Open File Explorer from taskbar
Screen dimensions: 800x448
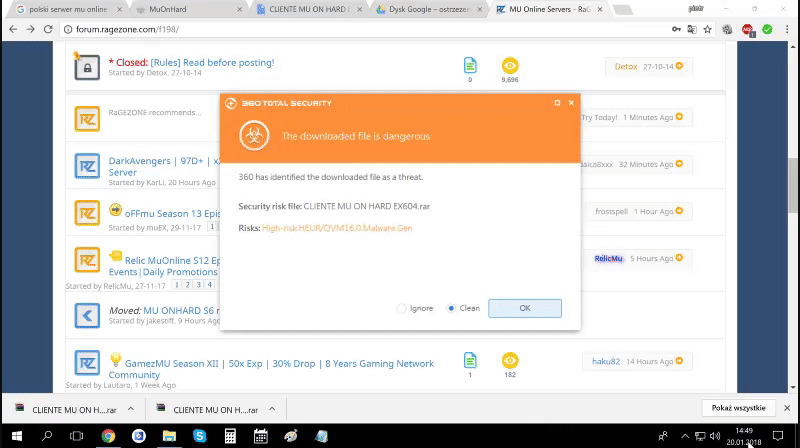pyautogui.click(x=169, y=436)
